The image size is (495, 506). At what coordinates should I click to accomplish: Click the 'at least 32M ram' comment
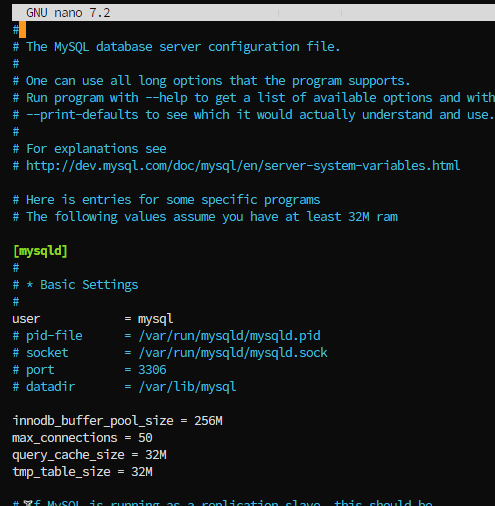coord(341,217)
